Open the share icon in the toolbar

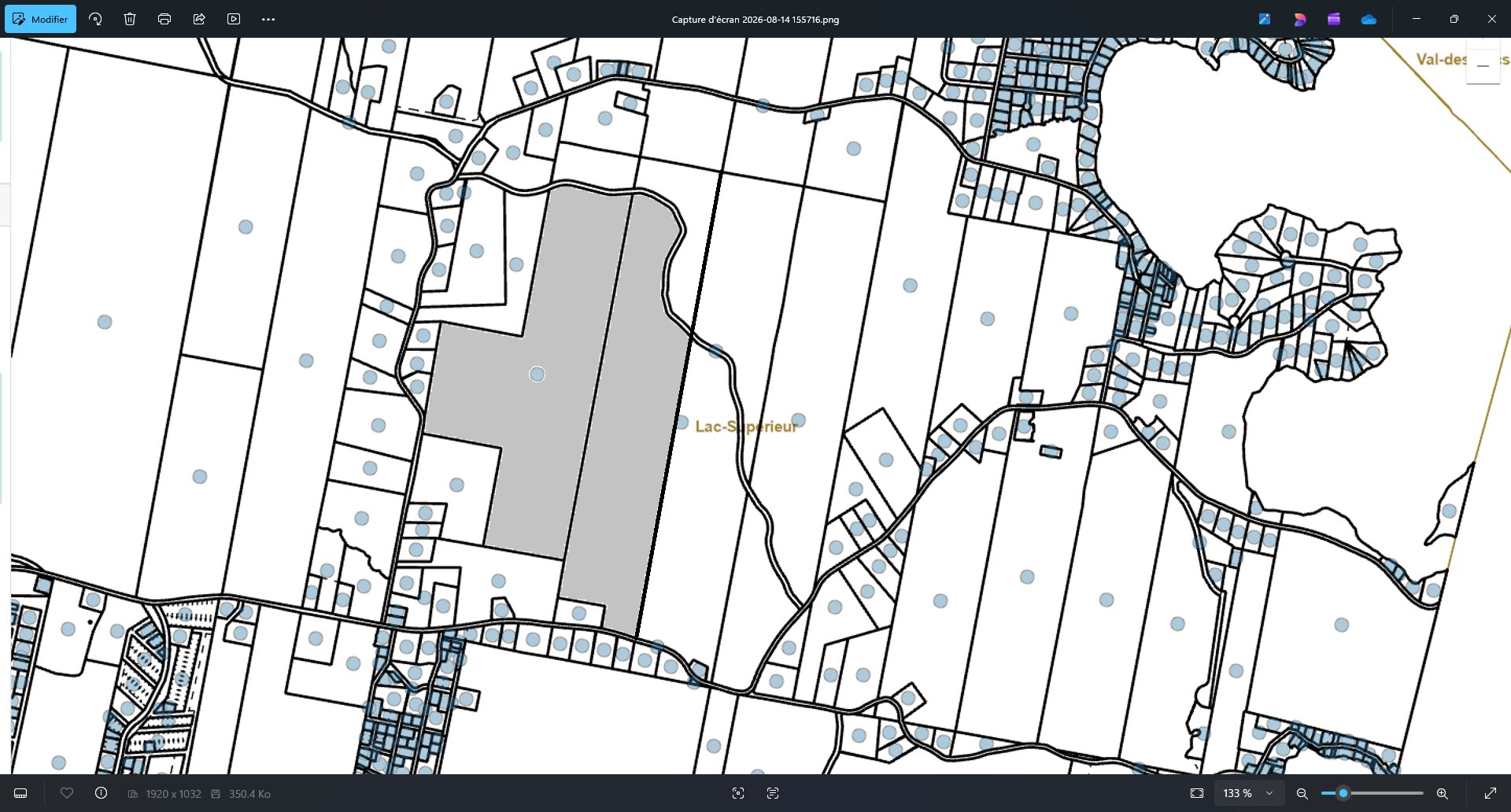199,19
